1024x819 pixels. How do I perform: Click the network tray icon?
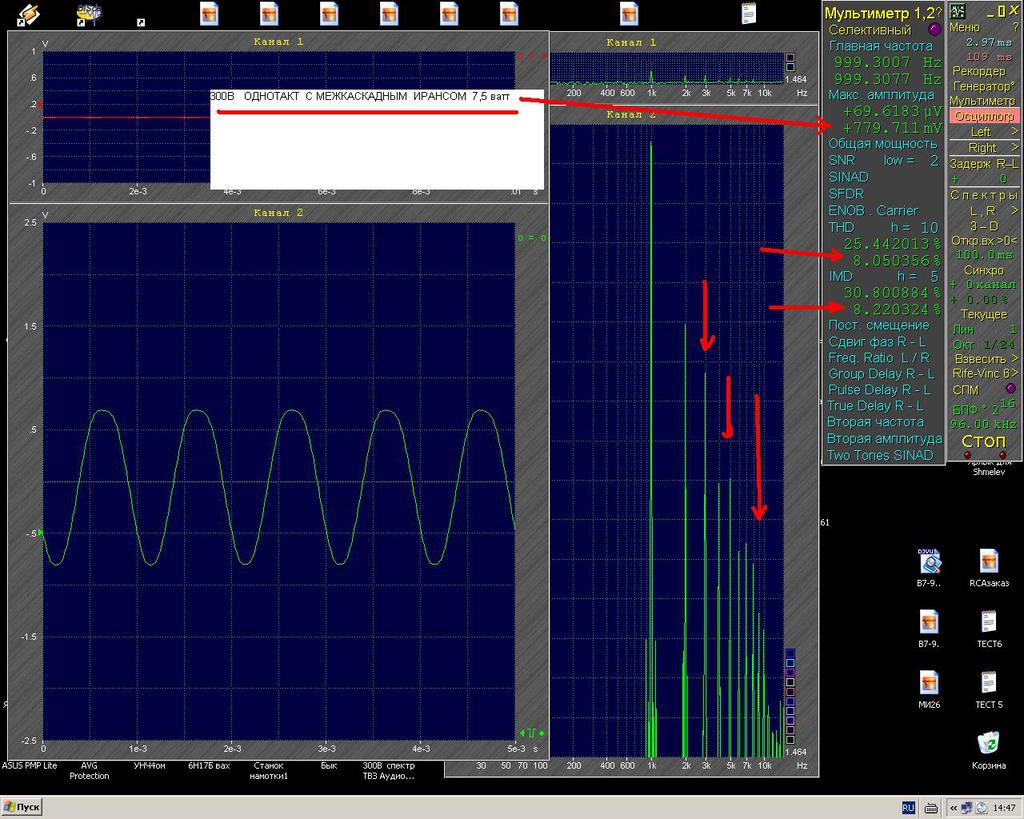tap(966, 808)
